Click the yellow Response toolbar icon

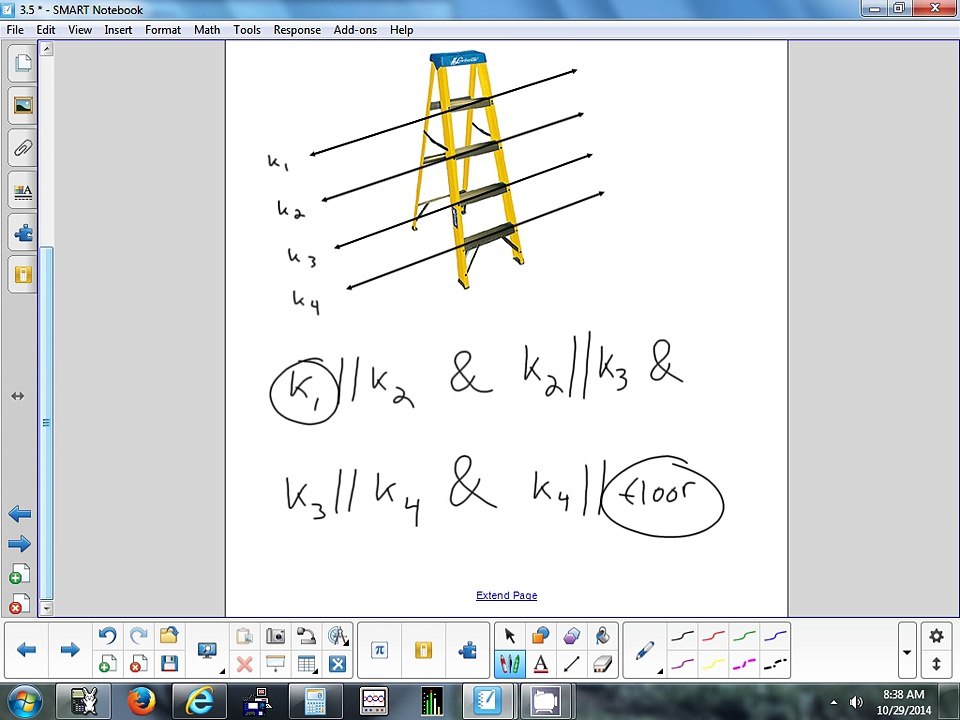(x=423, y=650)
